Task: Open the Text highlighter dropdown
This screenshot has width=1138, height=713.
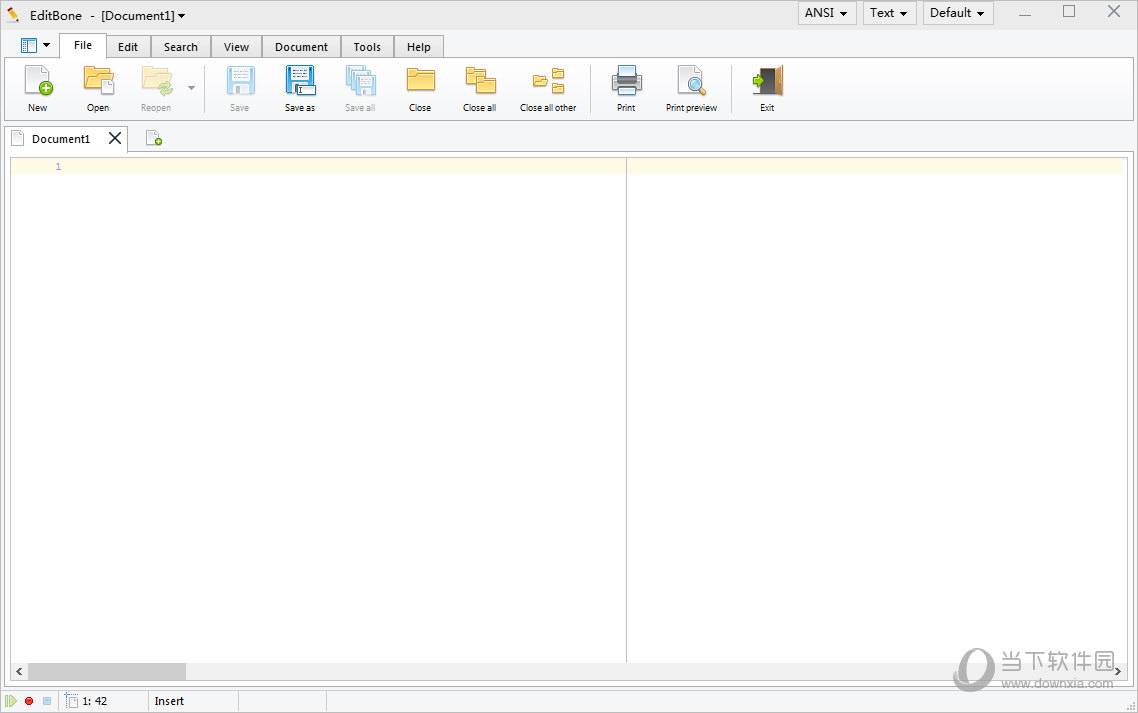Action: tap(889, 13)
